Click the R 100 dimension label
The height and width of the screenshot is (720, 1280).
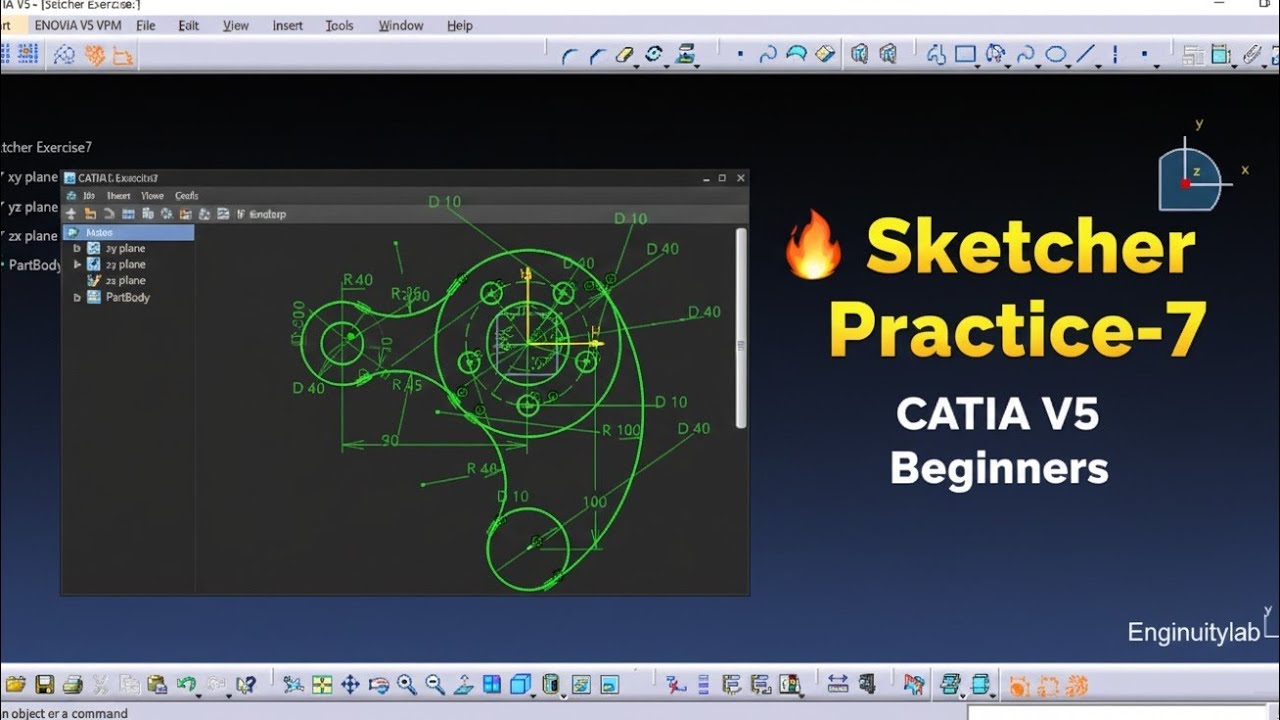click(x=621, y=431)
